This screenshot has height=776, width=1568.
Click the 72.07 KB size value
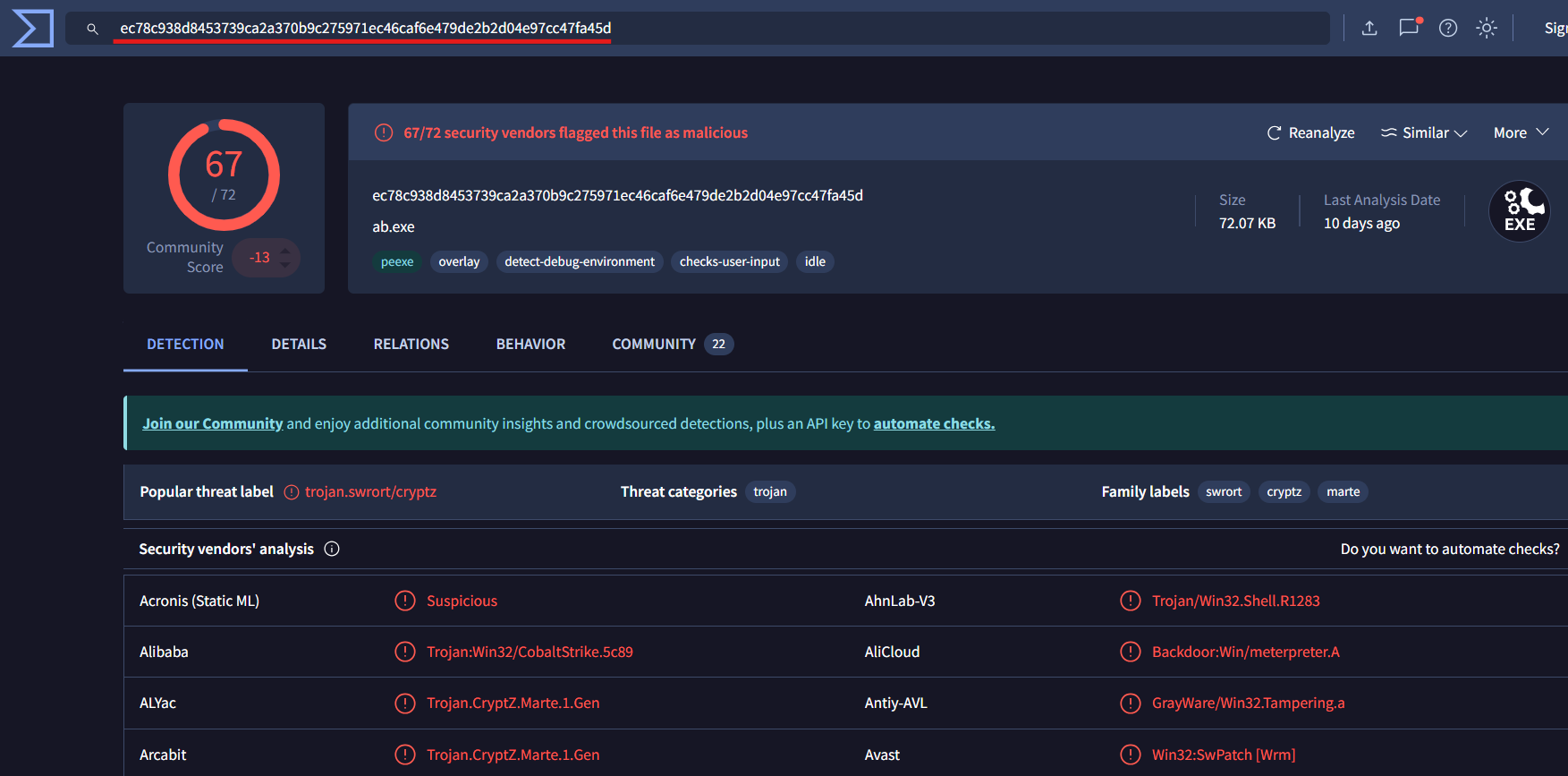1247,223
